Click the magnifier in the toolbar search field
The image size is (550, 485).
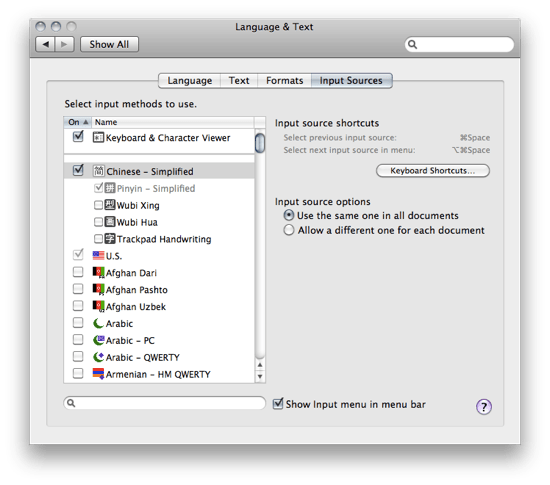[x=412, y=45]
